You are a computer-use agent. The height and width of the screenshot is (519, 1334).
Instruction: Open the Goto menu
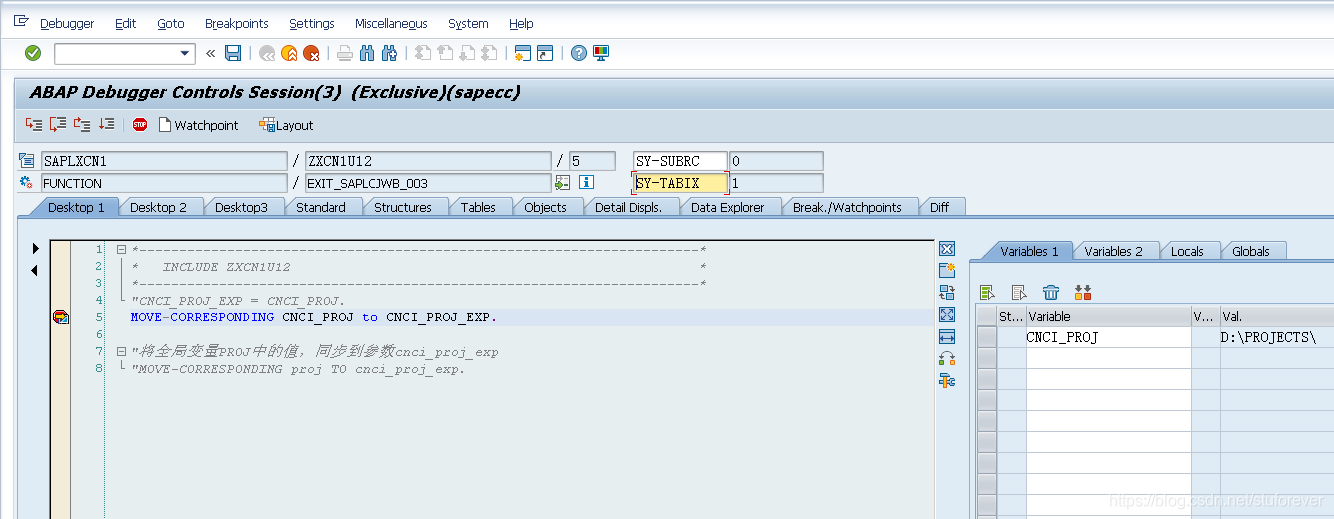click(171, 23)
